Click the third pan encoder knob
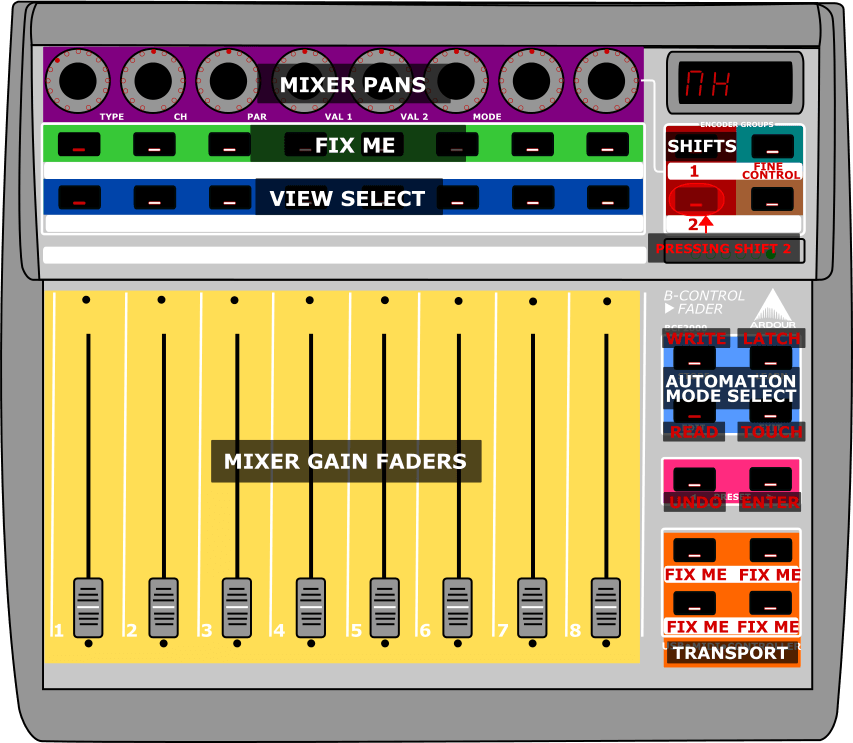The width and height of the screenshot is (853, 743). [228, 81]
